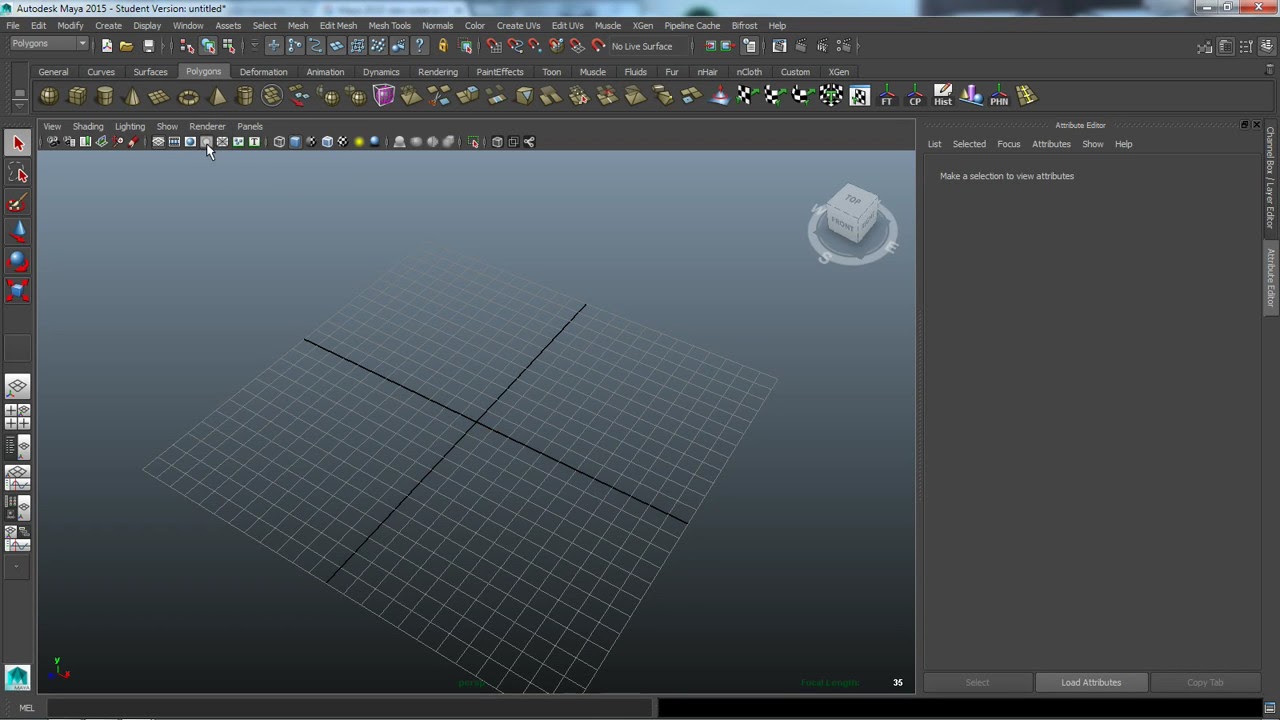Viewport: 1280px width, 720px height.
Task: Open viewport Show menu
Action: point(167,127)
